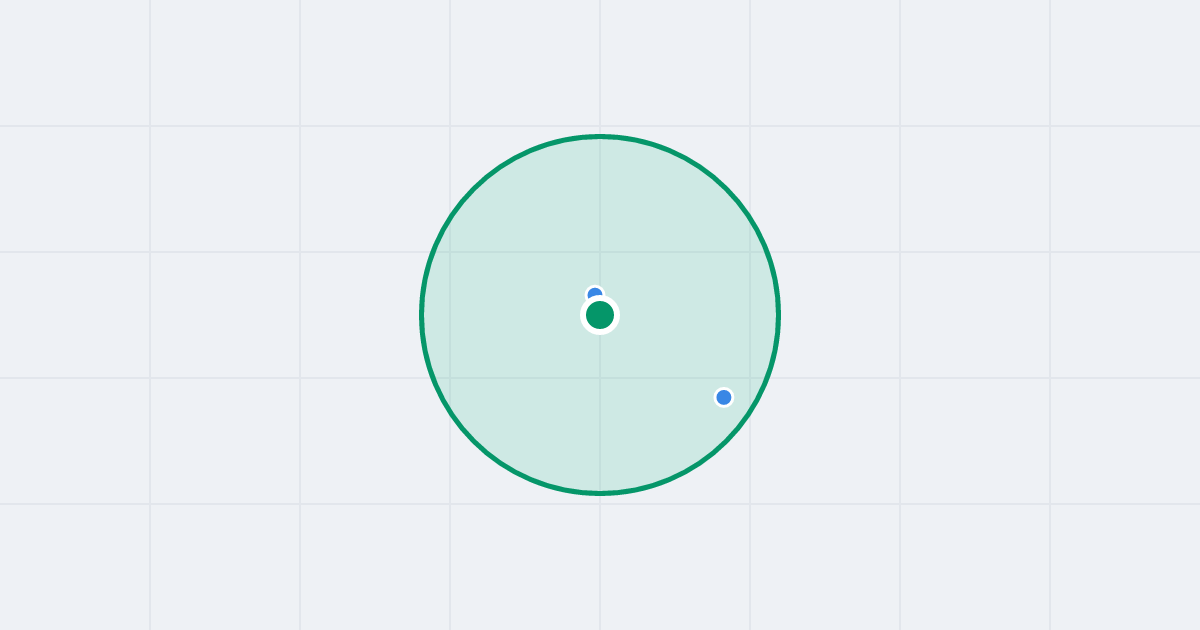This screenshot has width=1200, height=630.
Task: Click the vertical grid line above the circle
Action: tap(600, 65)
